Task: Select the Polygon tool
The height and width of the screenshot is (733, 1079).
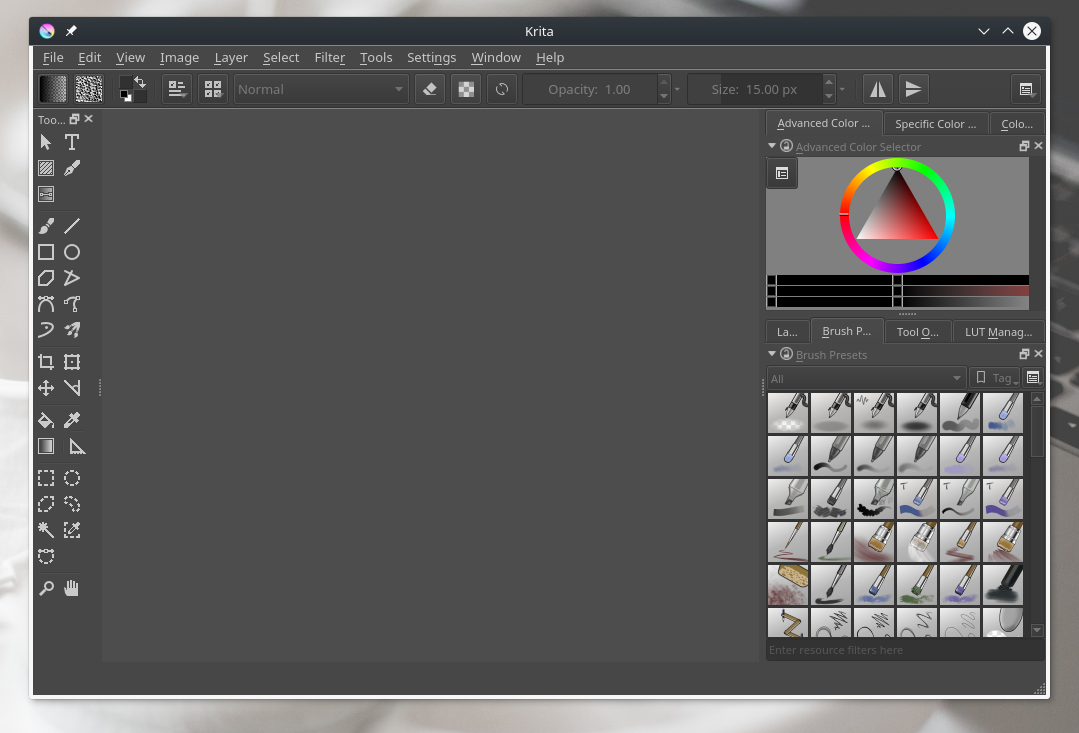Action: tap(46, 278)
